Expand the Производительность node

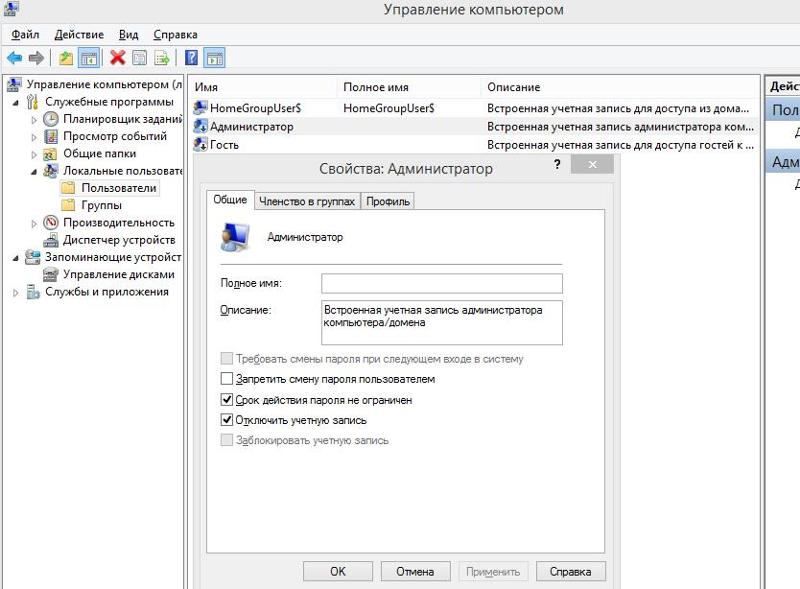34,224
